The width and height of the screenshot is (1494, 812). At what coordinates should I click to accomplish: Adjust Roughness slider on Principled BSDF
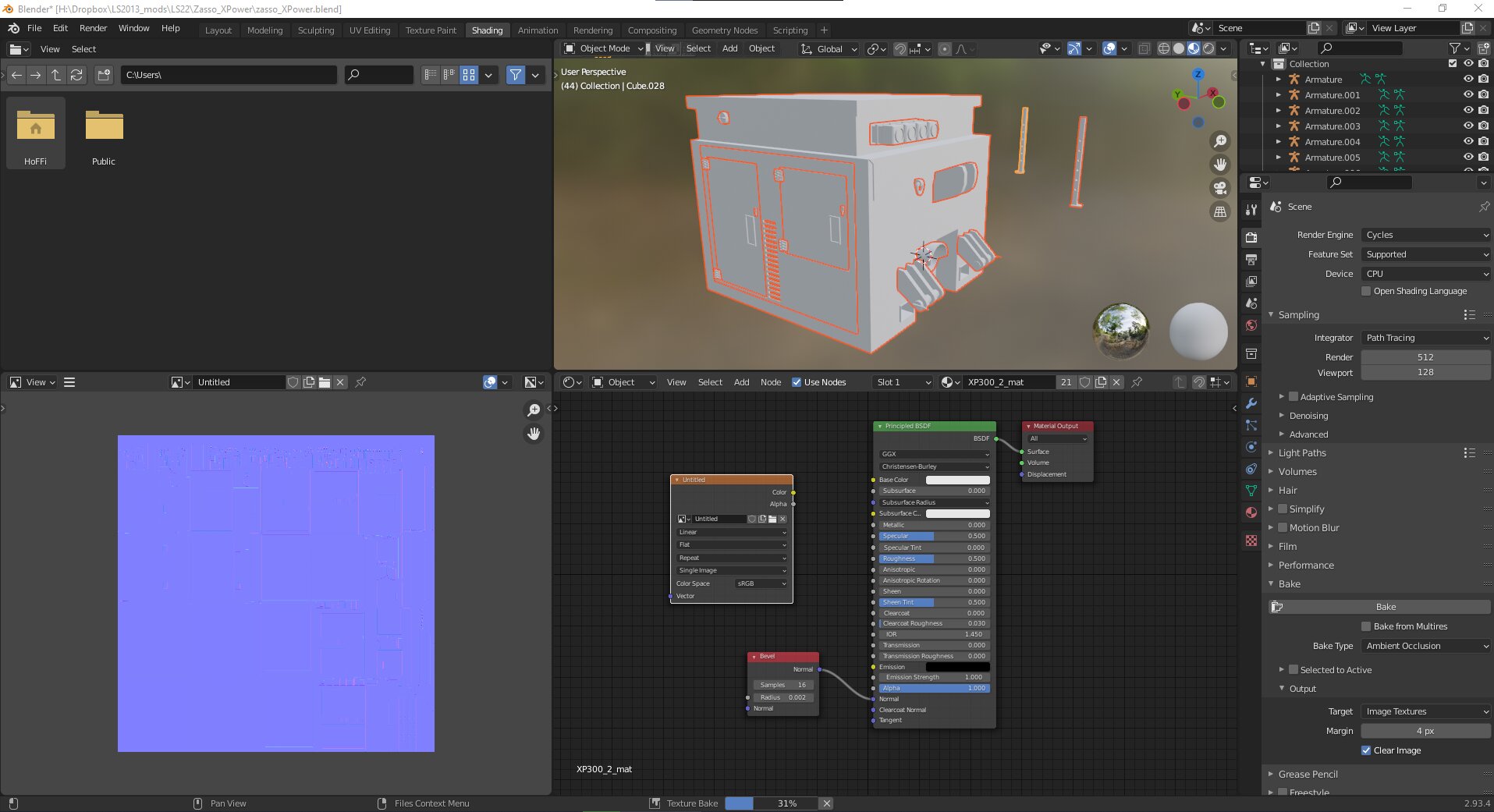(934, 558)
